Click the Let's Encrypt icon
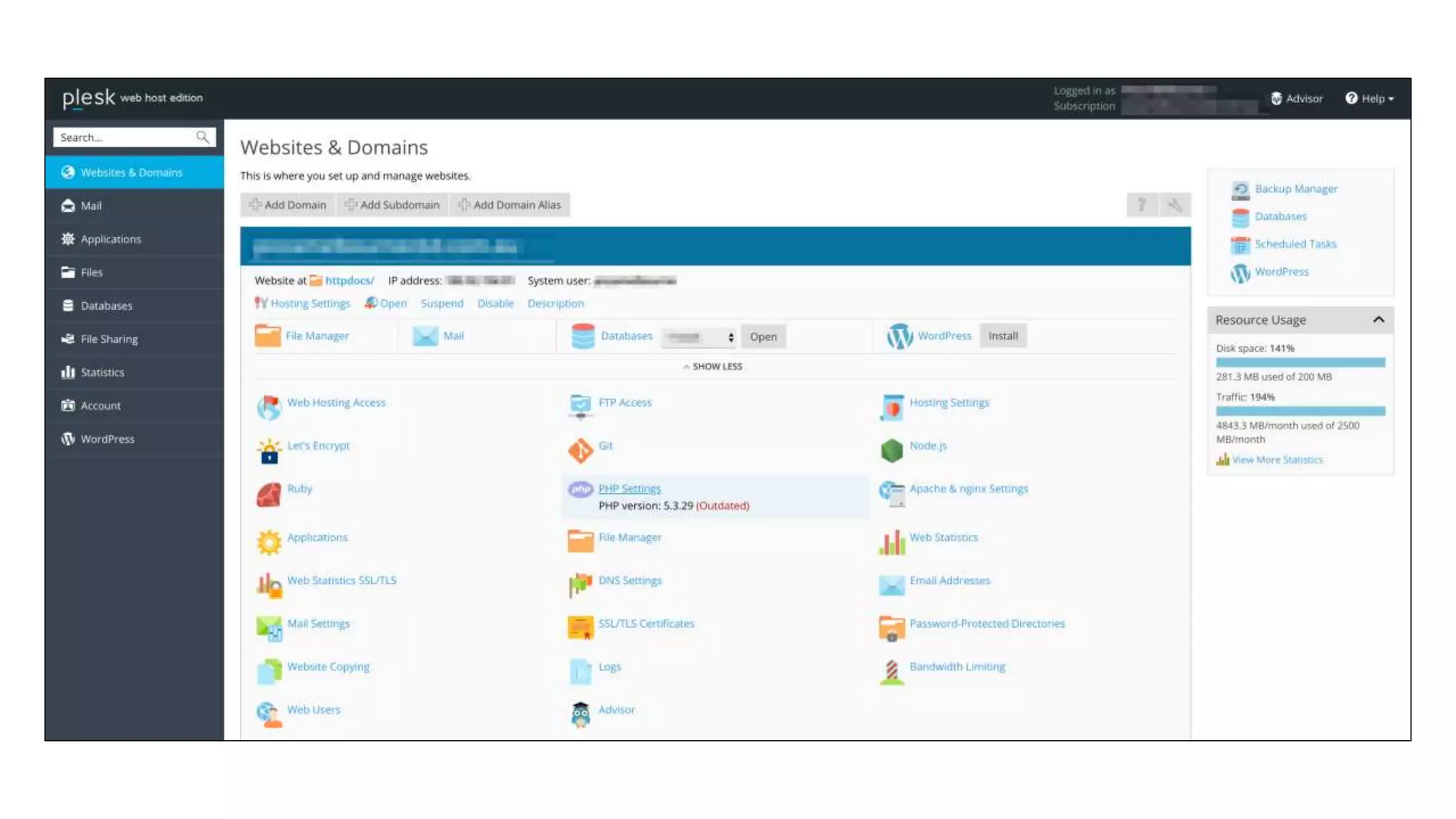 pos(269,451)
